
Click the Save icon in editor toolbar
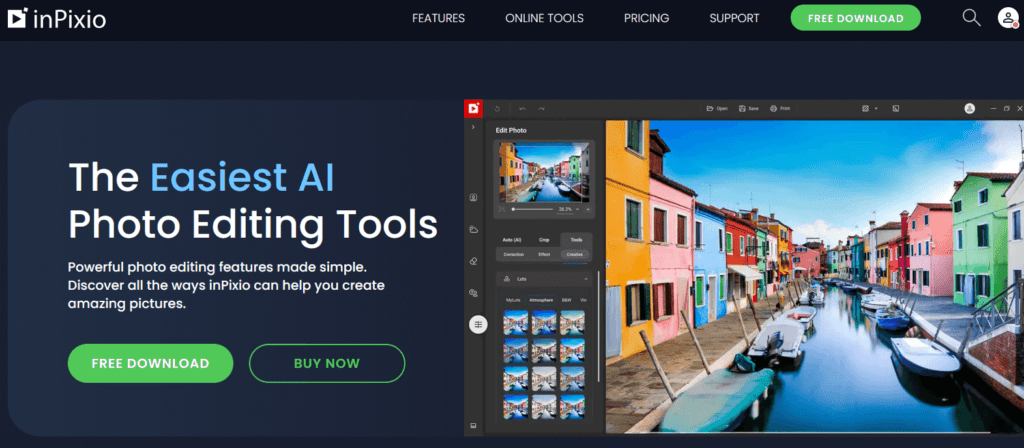click(x=747, y=108)
